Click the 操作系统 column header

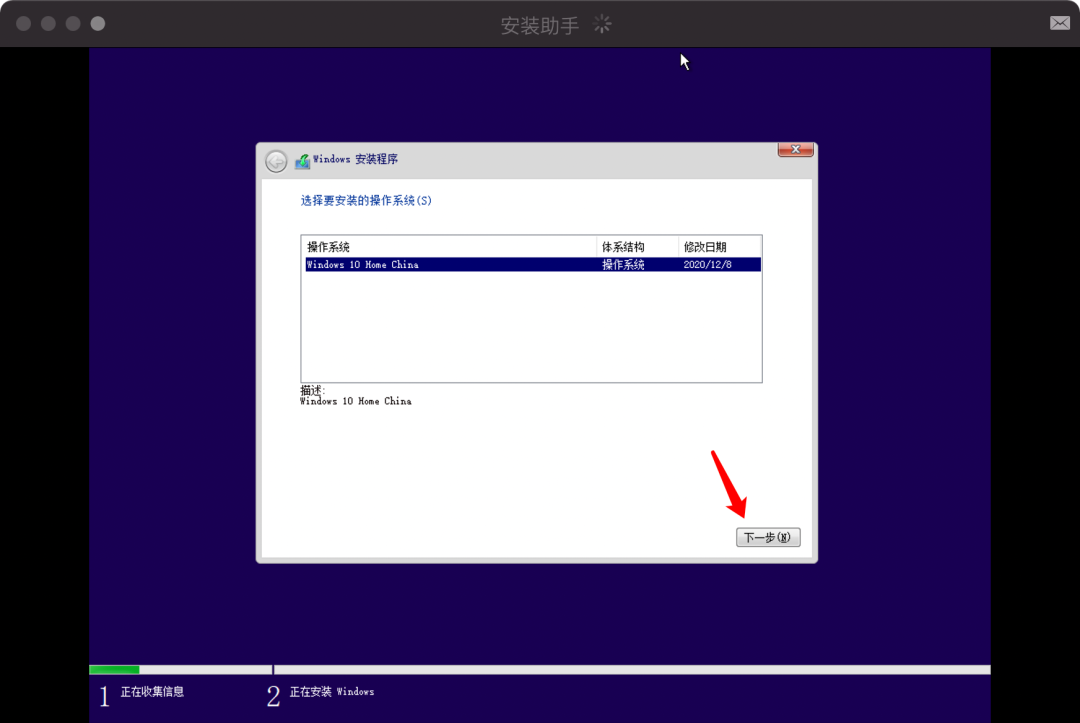tap(450, 247)
